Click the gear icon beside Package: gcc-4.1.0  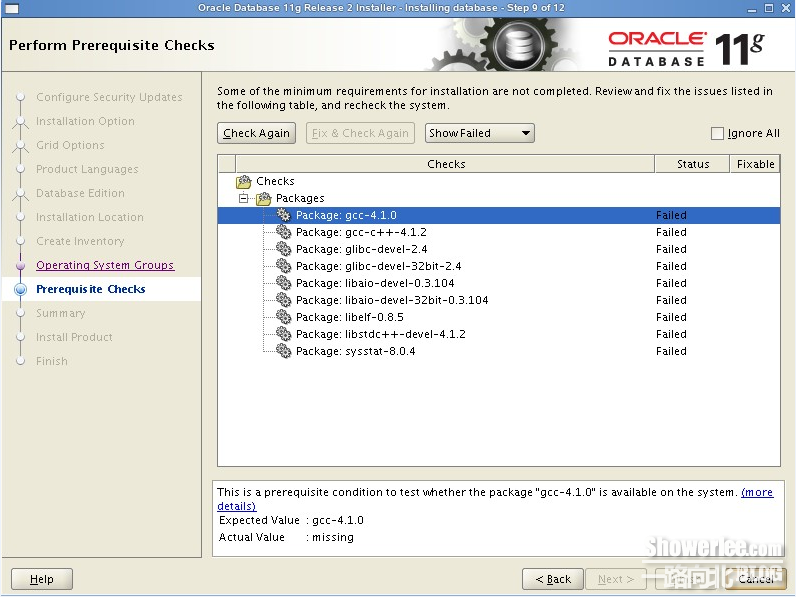coord(284,215)
